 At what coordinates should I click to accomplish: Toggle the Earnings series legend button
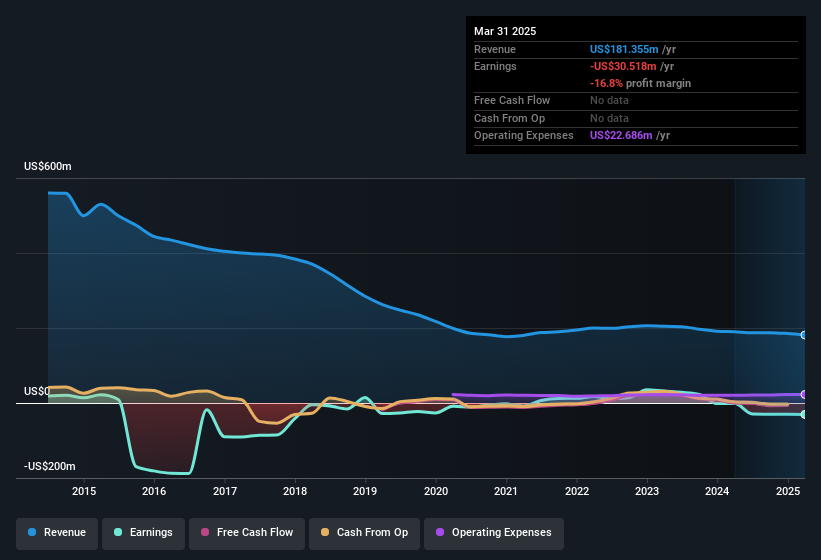tap(143, 533)
